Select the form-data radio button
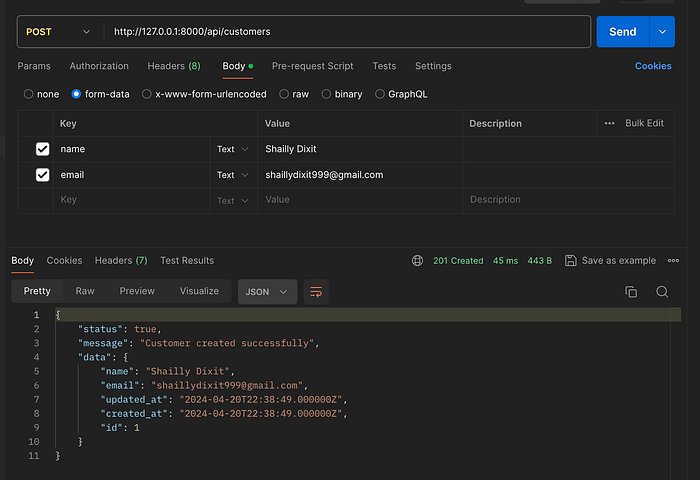The height and width of the screenshot is (480, 700). pos(76,94)
